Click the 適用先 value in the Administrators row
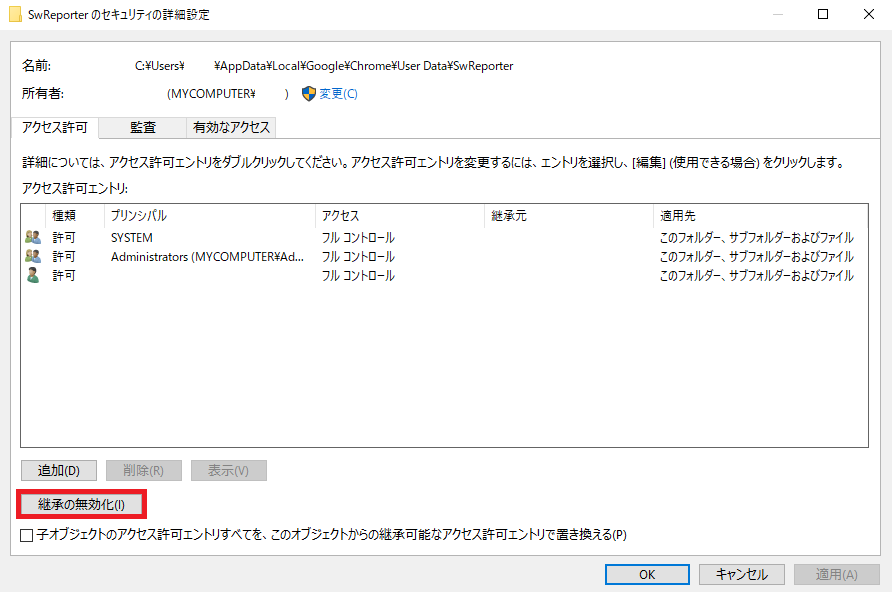892x592 pixels. tap(757, 257)
